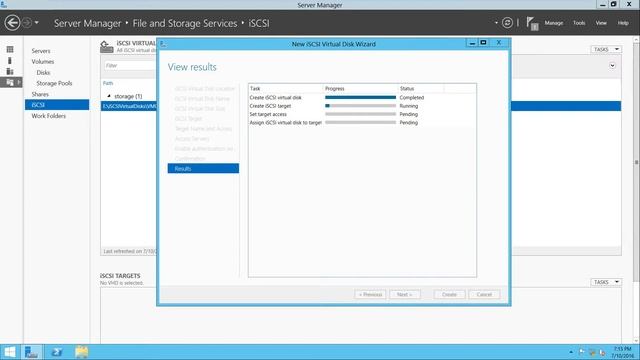The width and height of the screenshot is (640, 360).
Task: Open the Windows Start button
Action: click(x=10, y=352)
